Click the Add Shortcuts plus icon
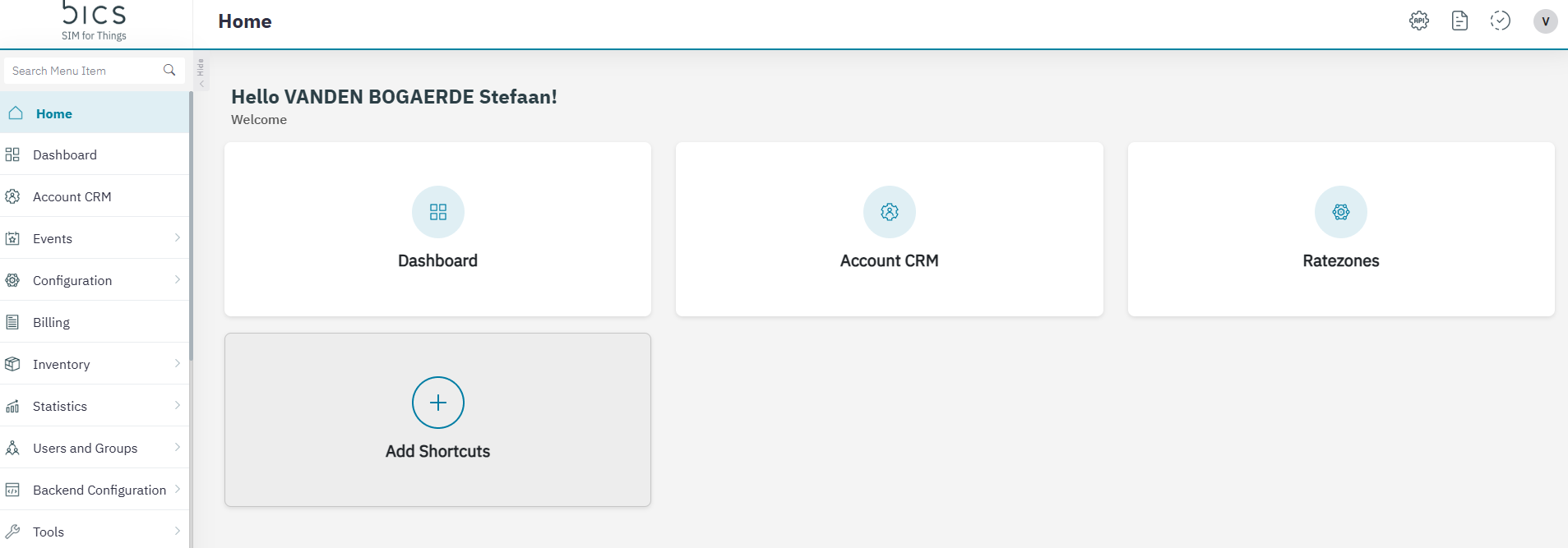This screenshot has width=1568, height=548. tap(437, 403)
